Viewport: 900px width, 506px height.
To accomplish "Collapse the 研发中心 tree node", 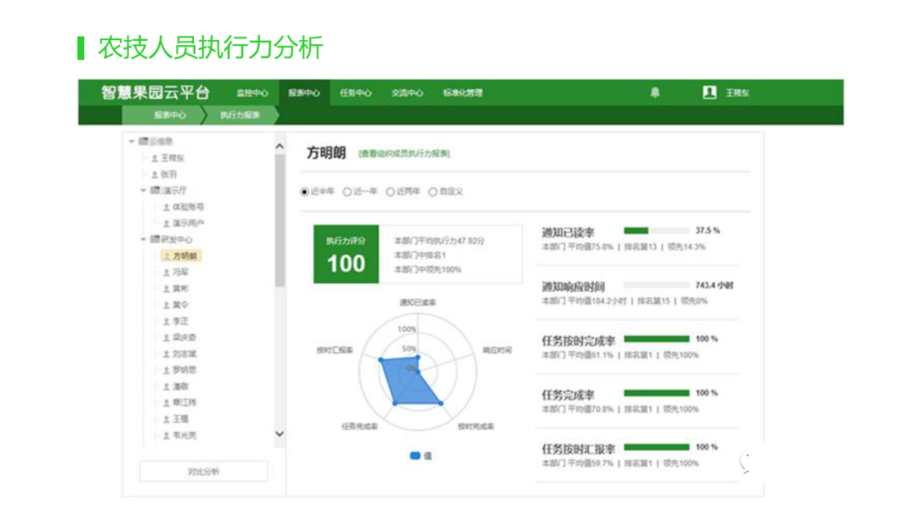I will pyautogui.click(x=143, y=240).
